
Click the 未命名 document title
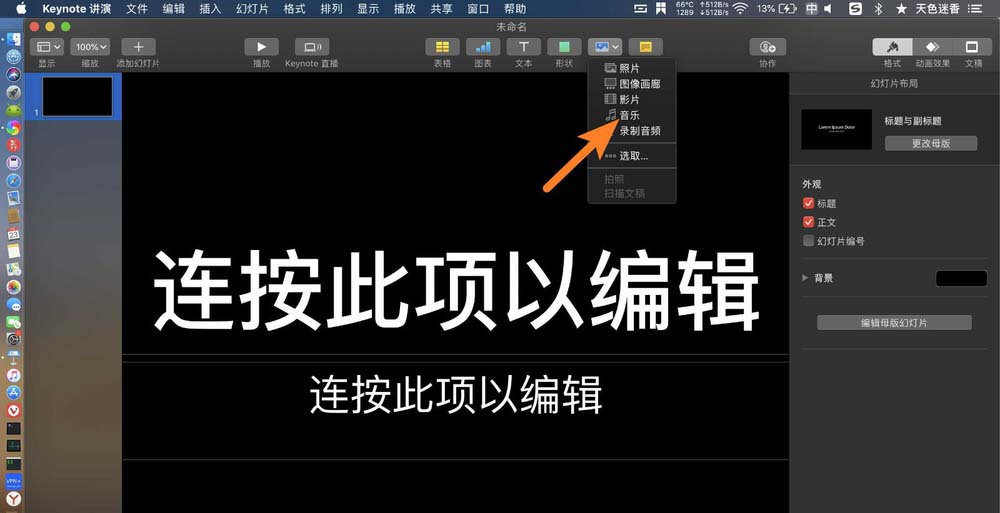click(511, 27)
